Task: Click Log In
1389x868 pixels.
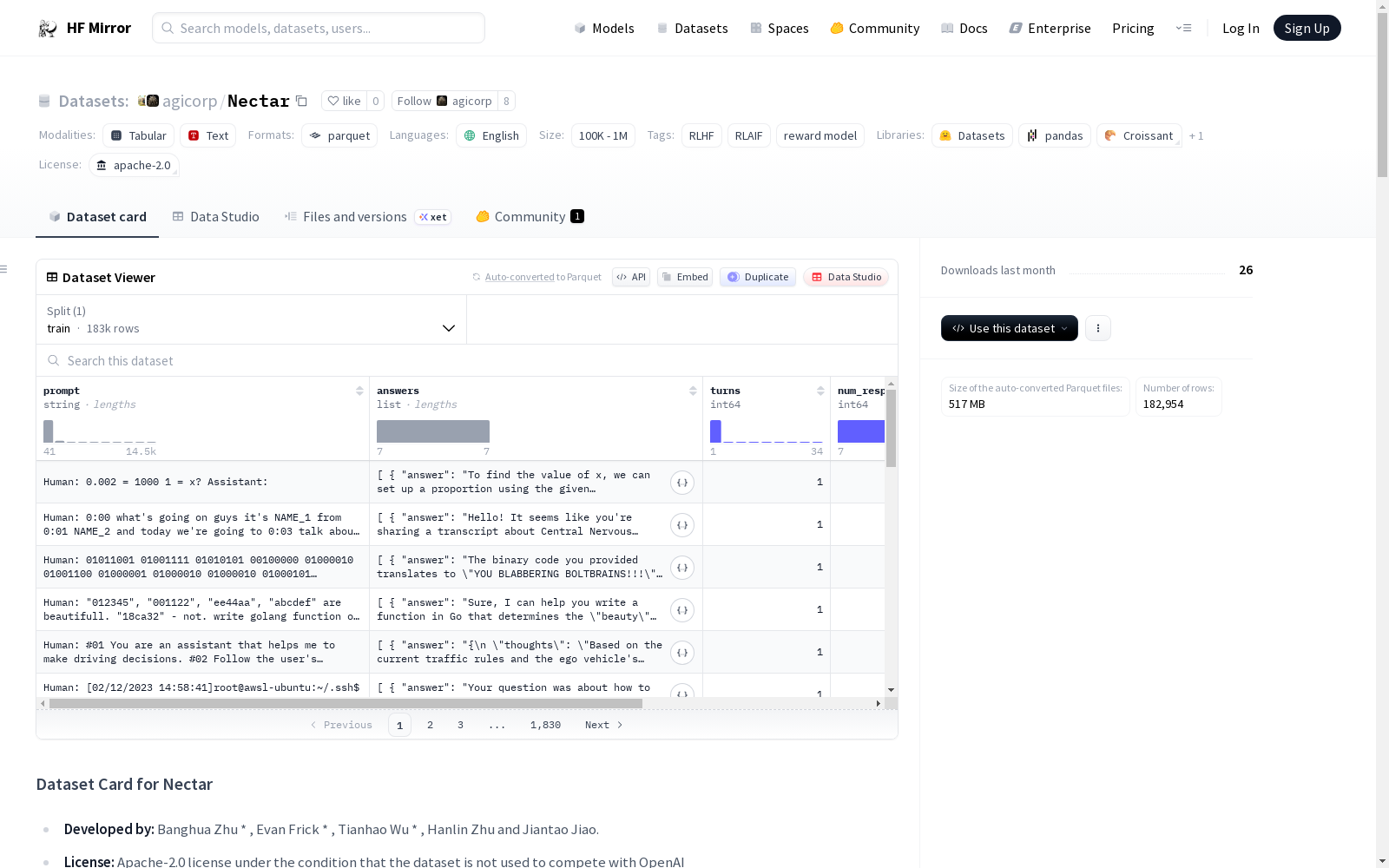Action: (x=1241, y=29)
